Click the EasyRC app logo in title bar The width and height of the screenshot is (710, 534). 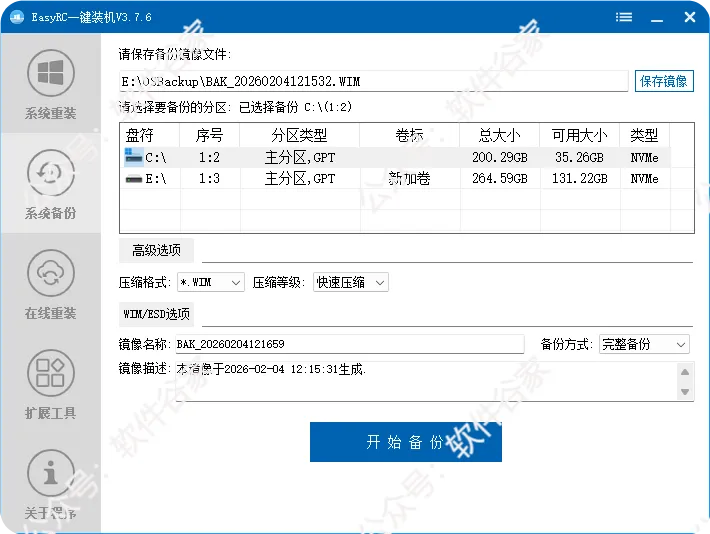pyautogui.click(x=17, y=17)
